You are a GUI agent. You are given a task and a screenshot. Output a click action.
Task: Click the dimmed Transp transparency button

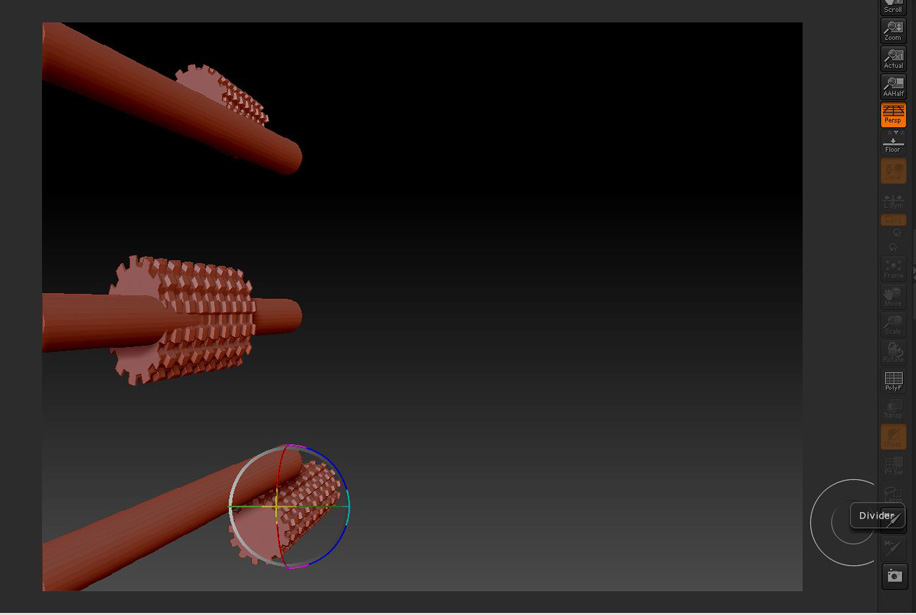pyautogui.click(x=893, y=409)
